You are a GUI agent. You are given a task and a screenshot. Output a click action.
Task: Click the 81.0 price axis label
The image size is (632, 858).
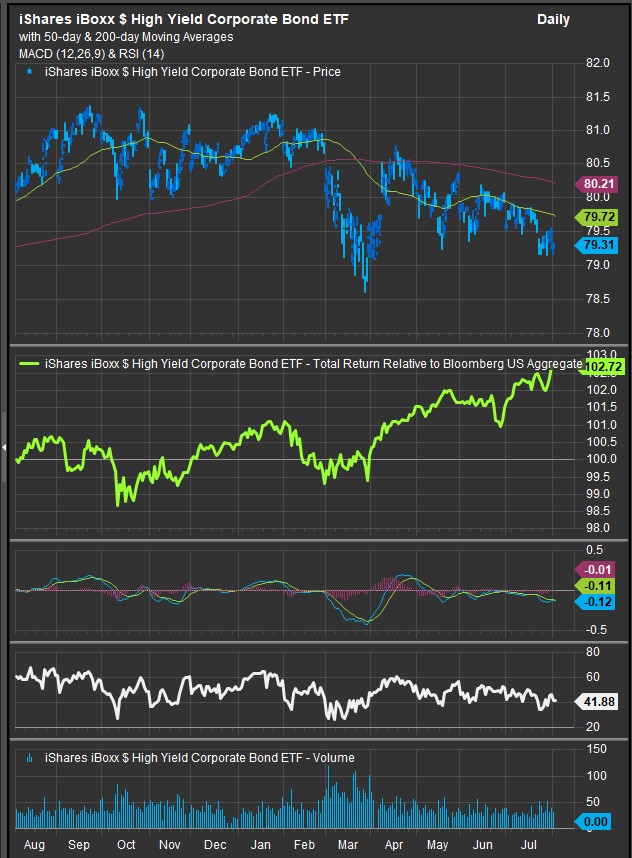[598, 130]
